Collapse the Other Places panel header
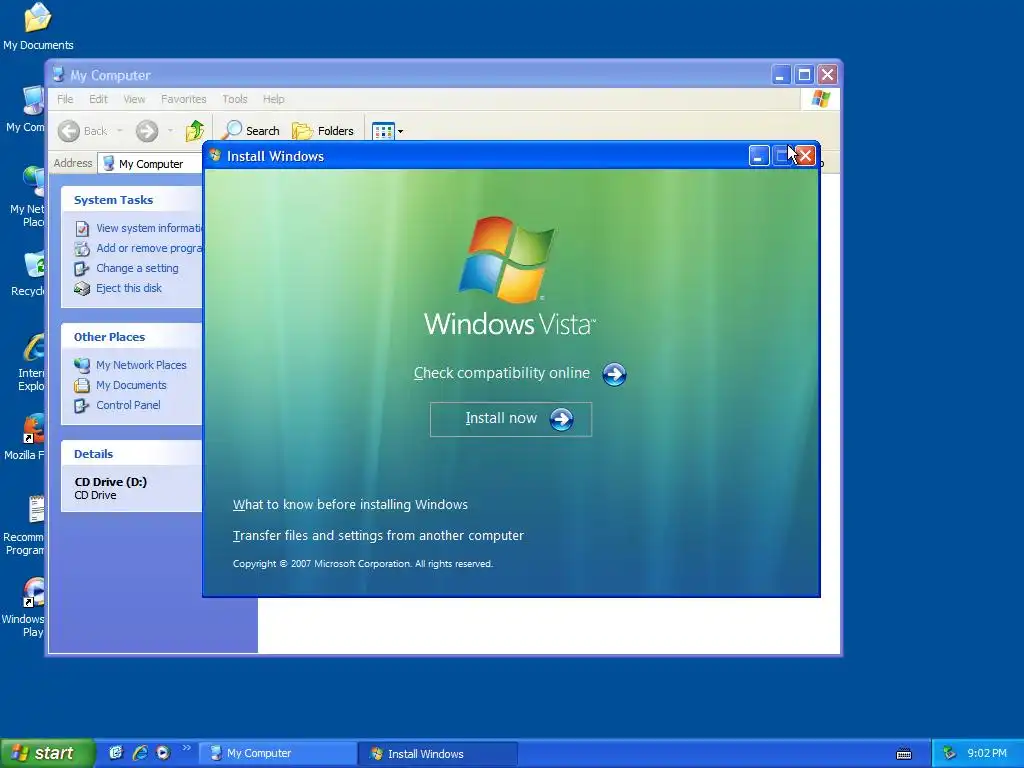 pos(131,337)
